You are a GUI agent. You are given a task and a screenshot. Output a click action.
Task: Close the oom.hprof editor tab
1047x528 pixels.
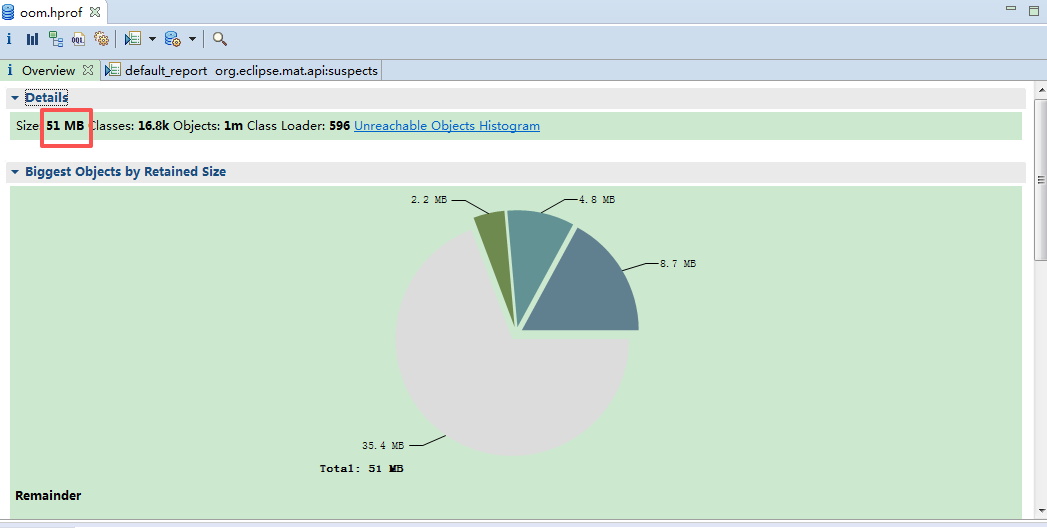[95, 12]
